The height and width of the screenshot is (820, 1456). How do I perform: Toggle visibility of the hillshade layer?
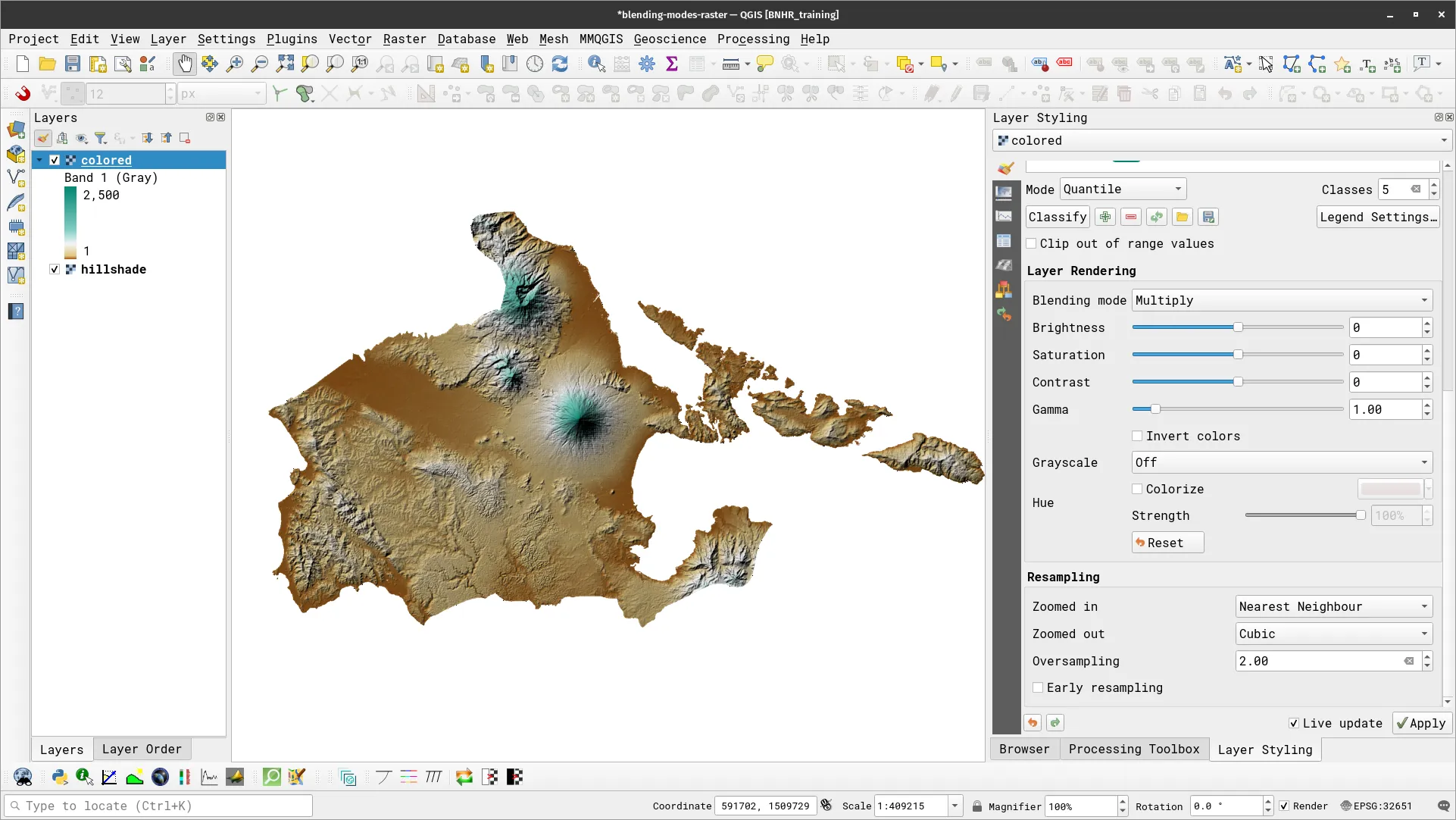pos(54,269)
